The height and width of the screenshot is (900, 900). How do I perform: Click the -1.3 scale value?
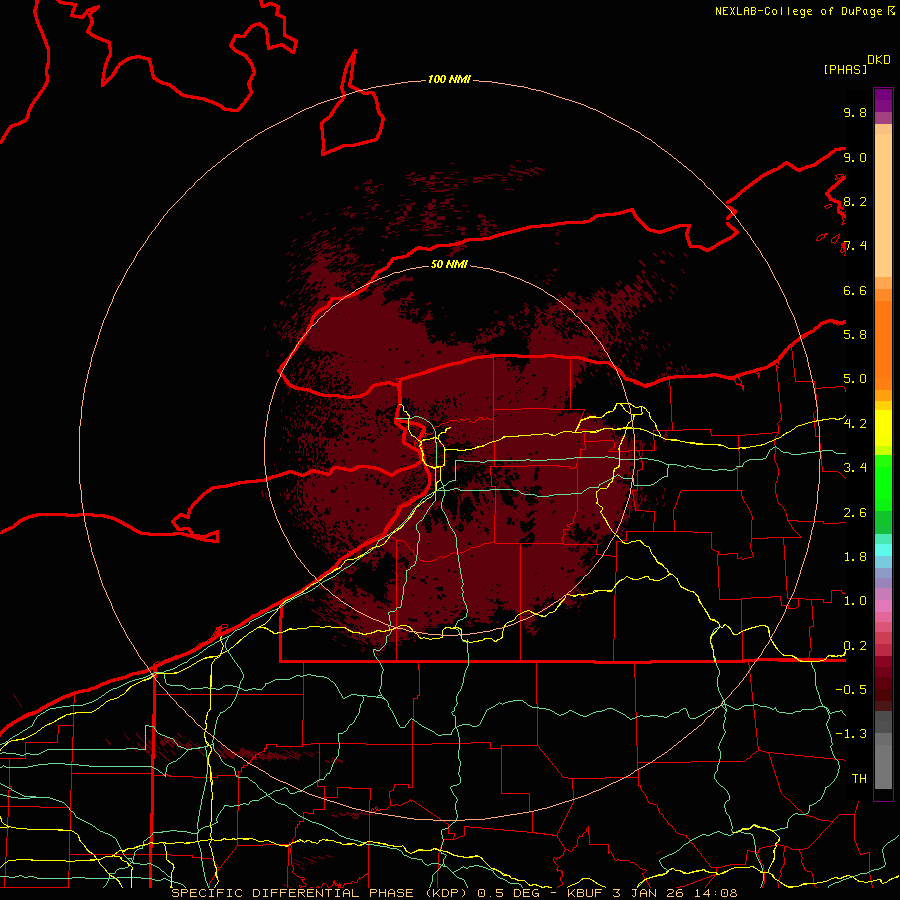851,734
